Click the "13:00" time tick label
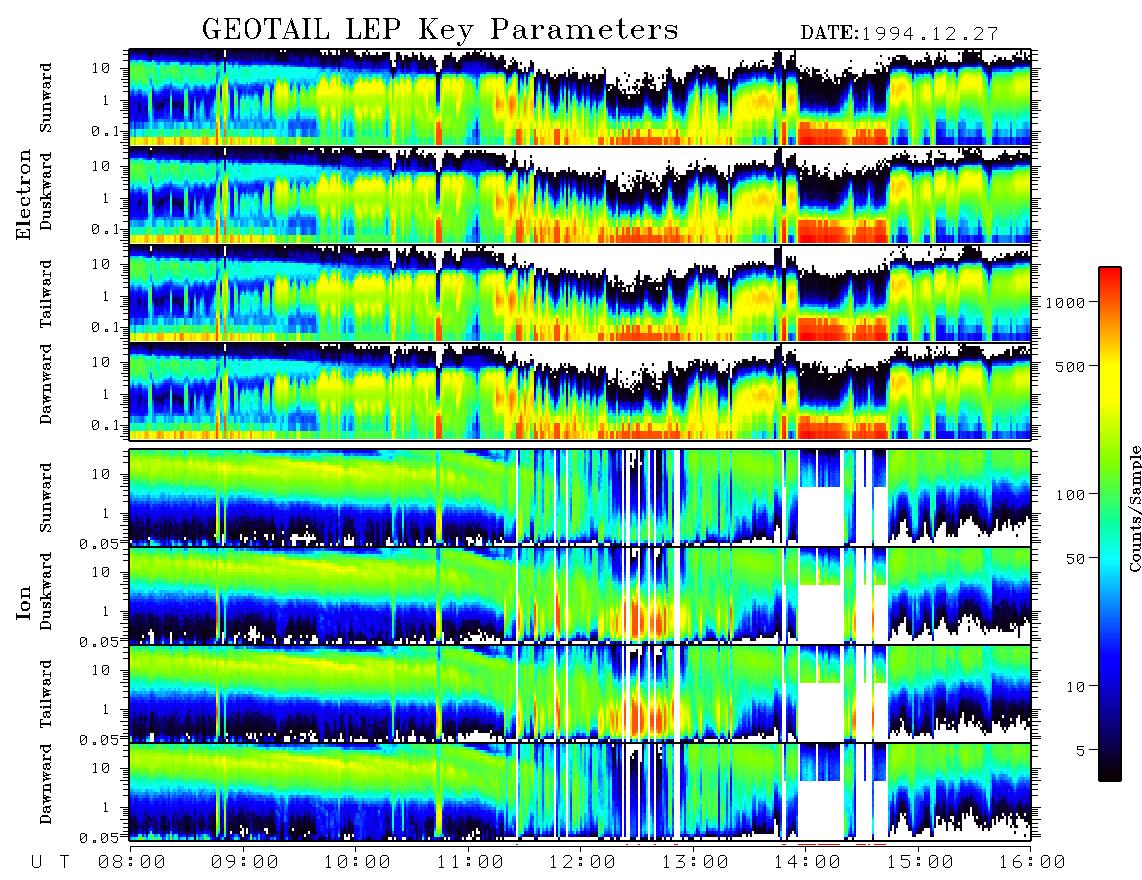Viewport: 1142px width, 880px height. coord(695,862)
